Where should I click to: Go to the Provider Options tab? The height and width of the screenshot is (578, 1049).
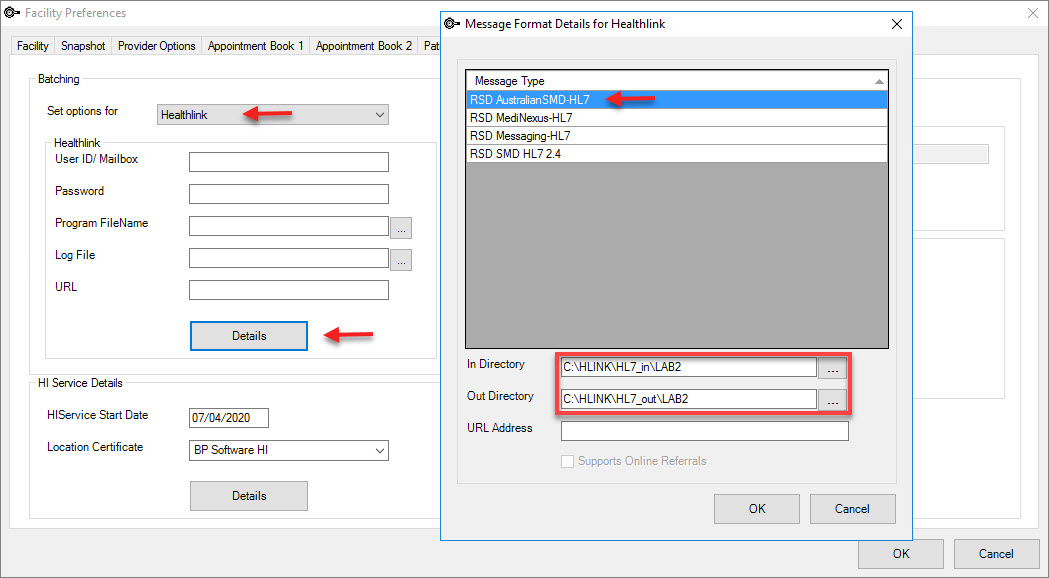click(157, 45)
